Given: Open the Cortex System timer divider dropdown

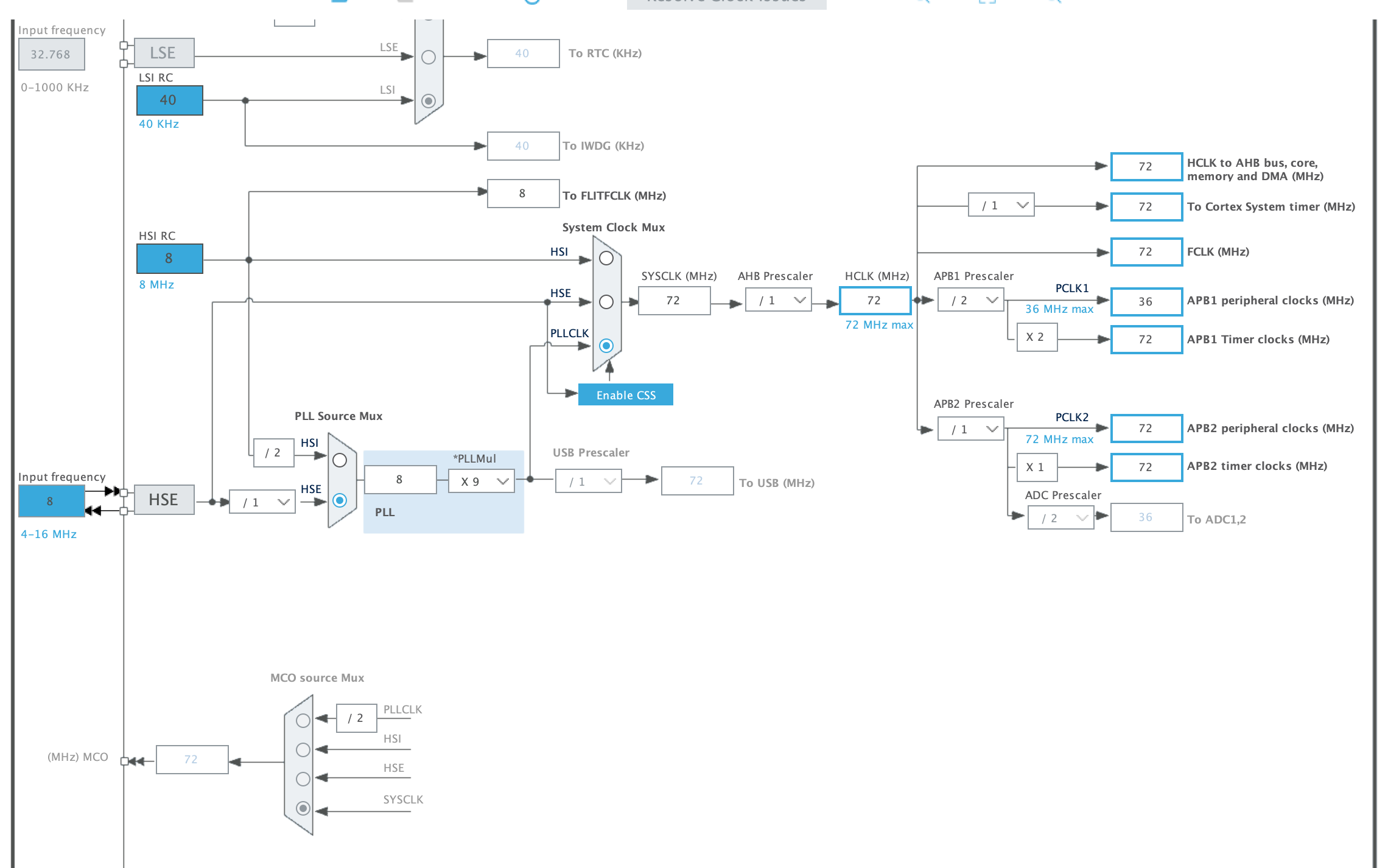Looking at the screenshot, I should pyautogui.click(x=1001, y=205).
